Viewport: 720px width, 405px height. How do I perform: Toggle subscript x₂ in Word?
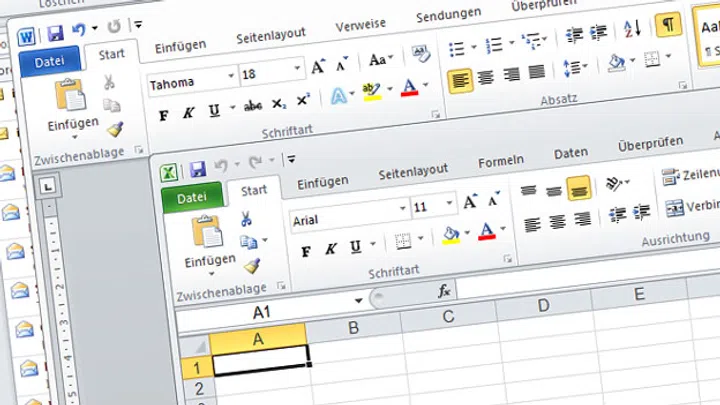[x=278, y=104]
